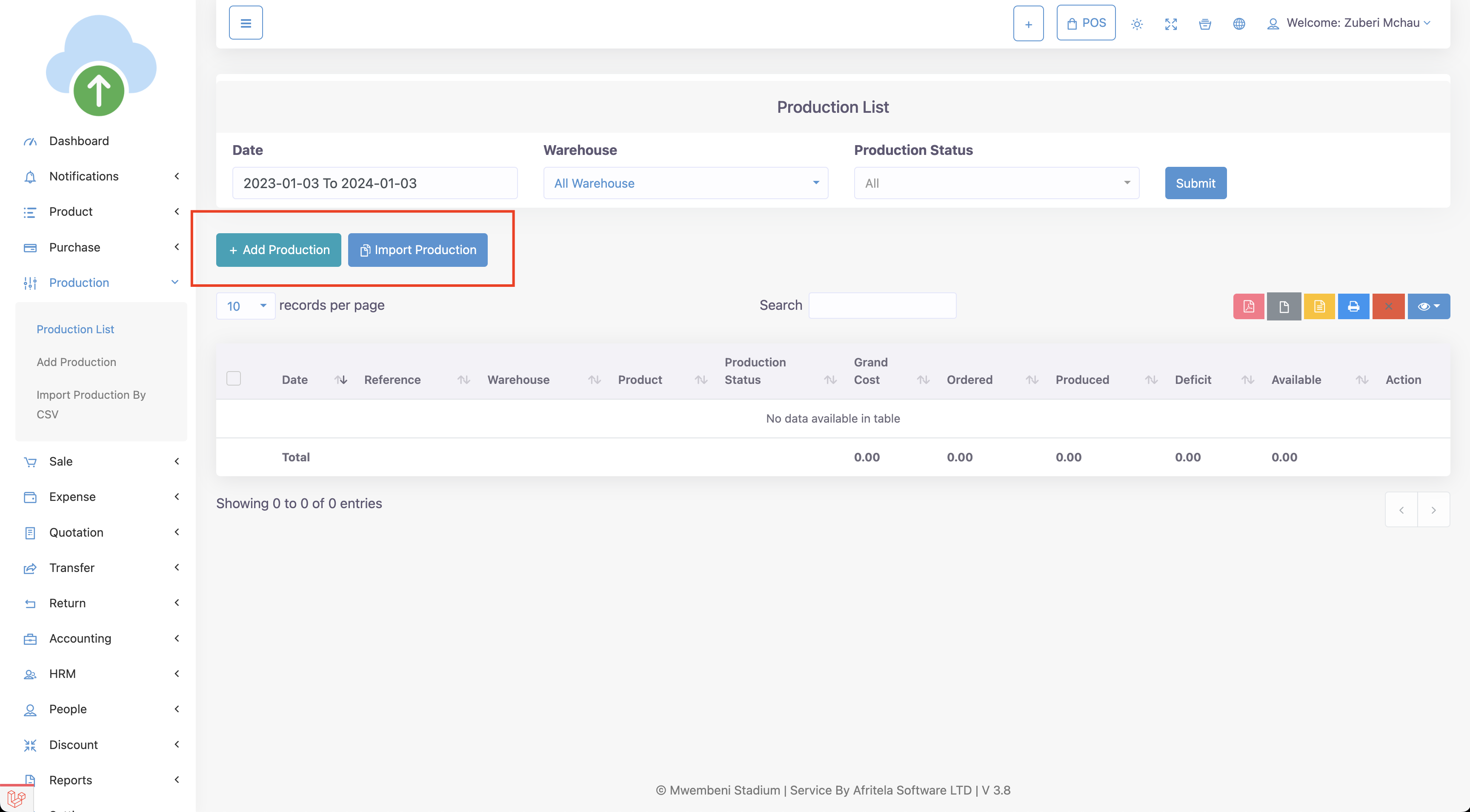This screenshot has width=1470, height=812.
Task: Click the blue print icon
Action: 1353,306
